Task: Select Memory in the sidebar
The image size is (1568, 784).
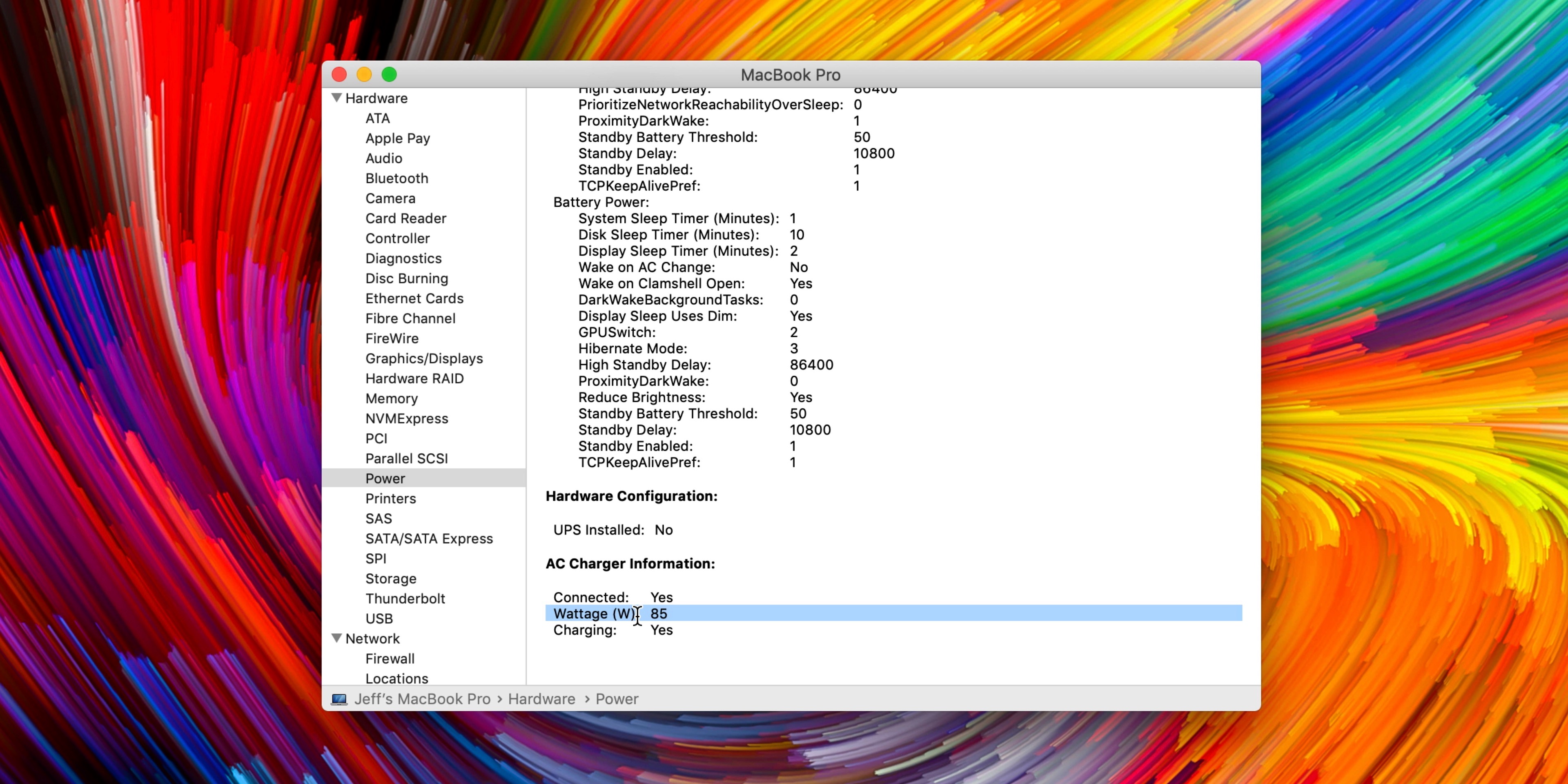Action: [x=392, y=399]
